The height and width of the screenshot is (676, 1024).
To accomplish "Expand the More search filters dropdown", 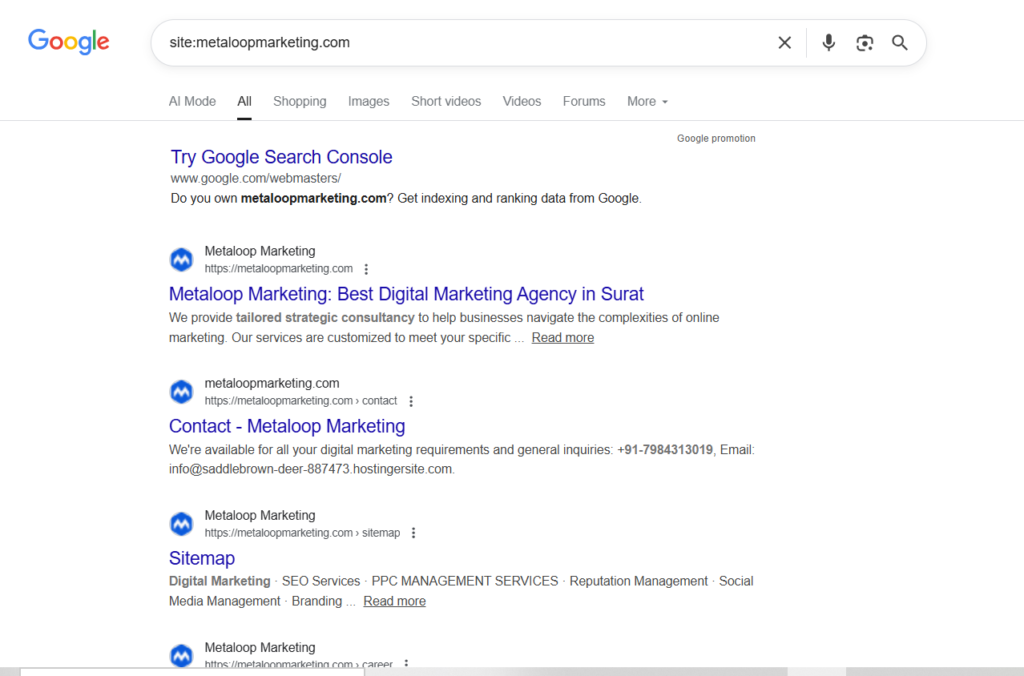I will point(647,101).
